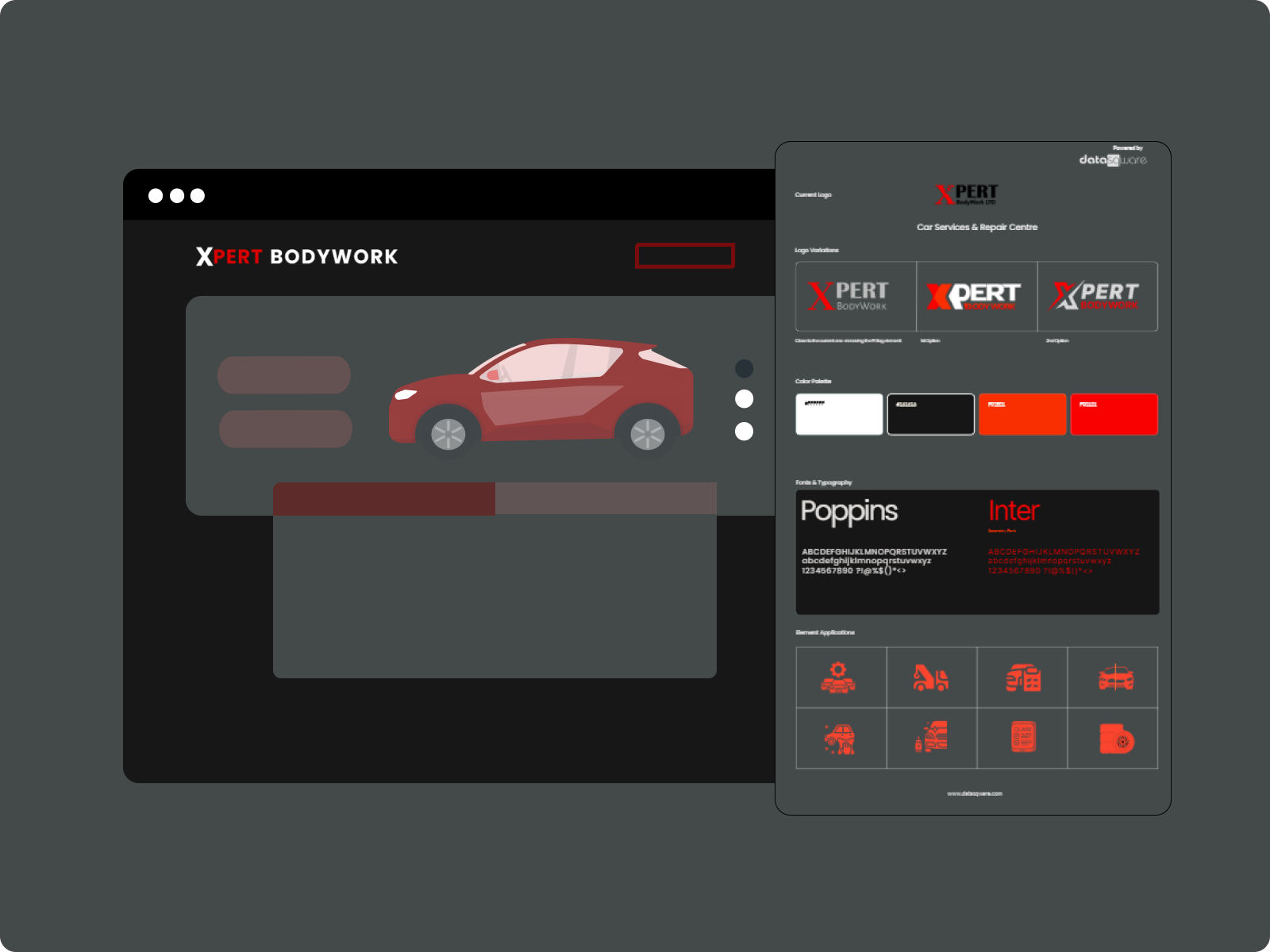Open the insurance claim form icon
This screenshot has height=952, width=1270.
[x=1023, y=737]
